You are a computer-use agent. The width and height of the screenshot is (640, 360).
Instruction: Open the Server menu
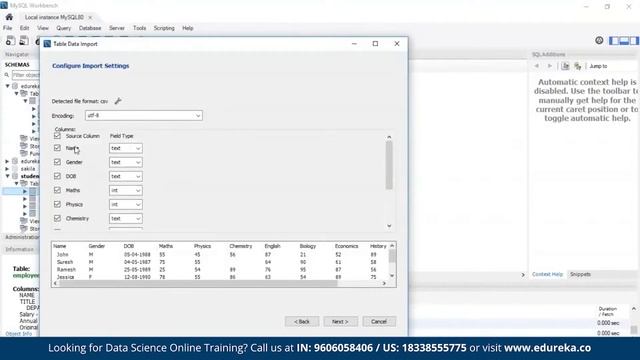(117, 28)
